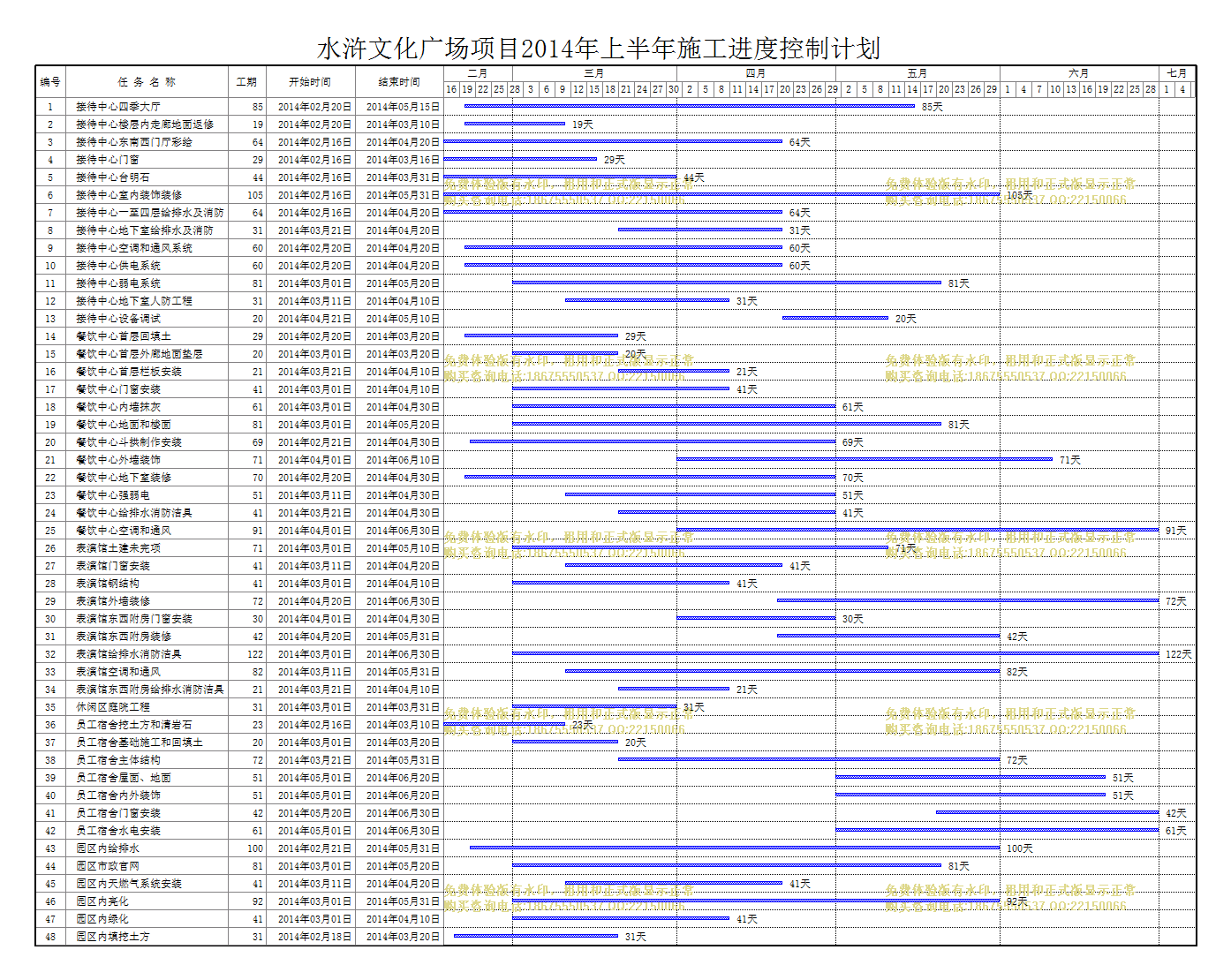This screenshot has height=980, width=1231.
Task: Click the 100天 bar of 园区内给排水
Action: [x=735, y=848]
